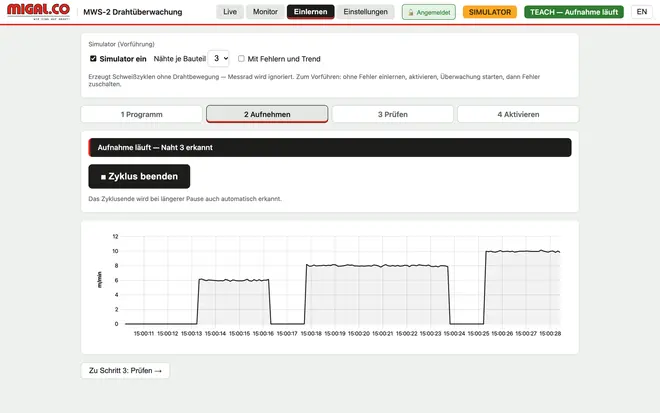Click the TEACH — Aufnahme läuft status badge
Viewport: 660px width, 413px height.
[574, 12]
